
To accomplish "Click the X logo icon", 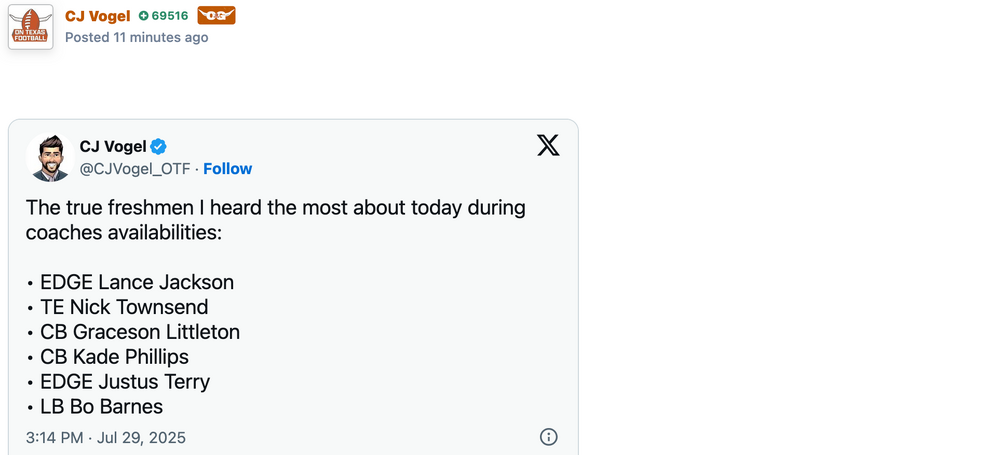I will pos(548,146).
